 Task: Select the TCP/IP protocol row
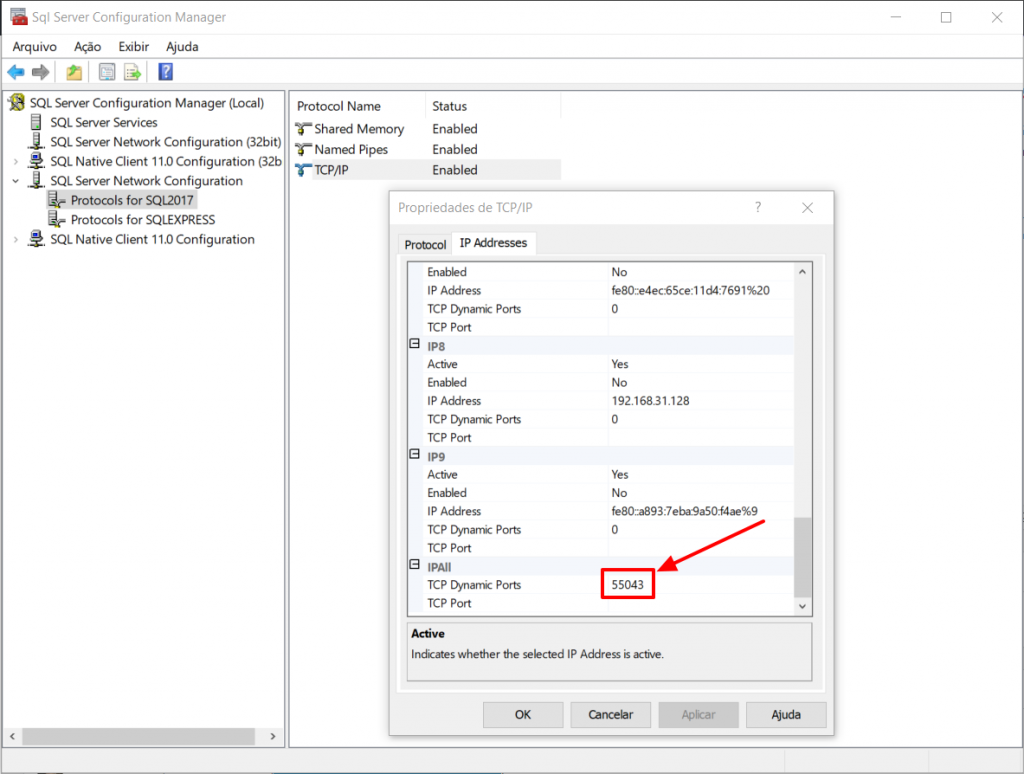tap(427, 170)
